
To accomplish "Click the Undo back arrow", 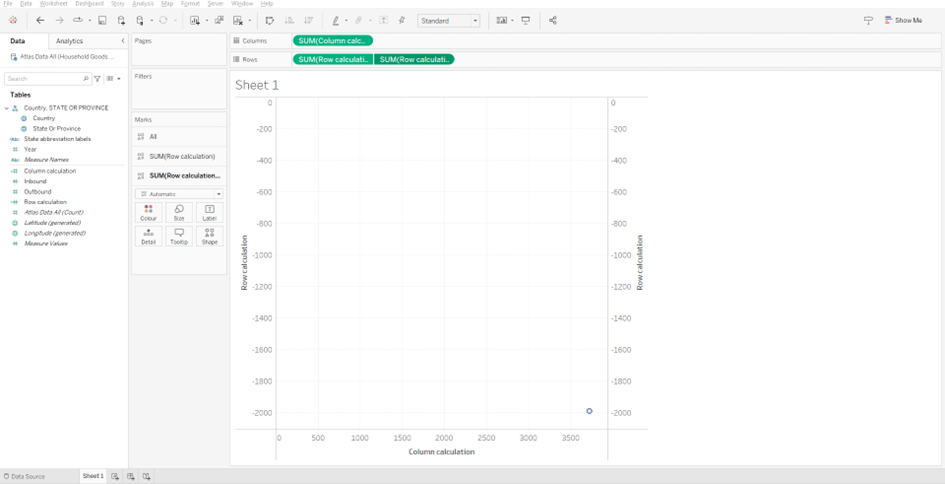I will coord(40,20).
